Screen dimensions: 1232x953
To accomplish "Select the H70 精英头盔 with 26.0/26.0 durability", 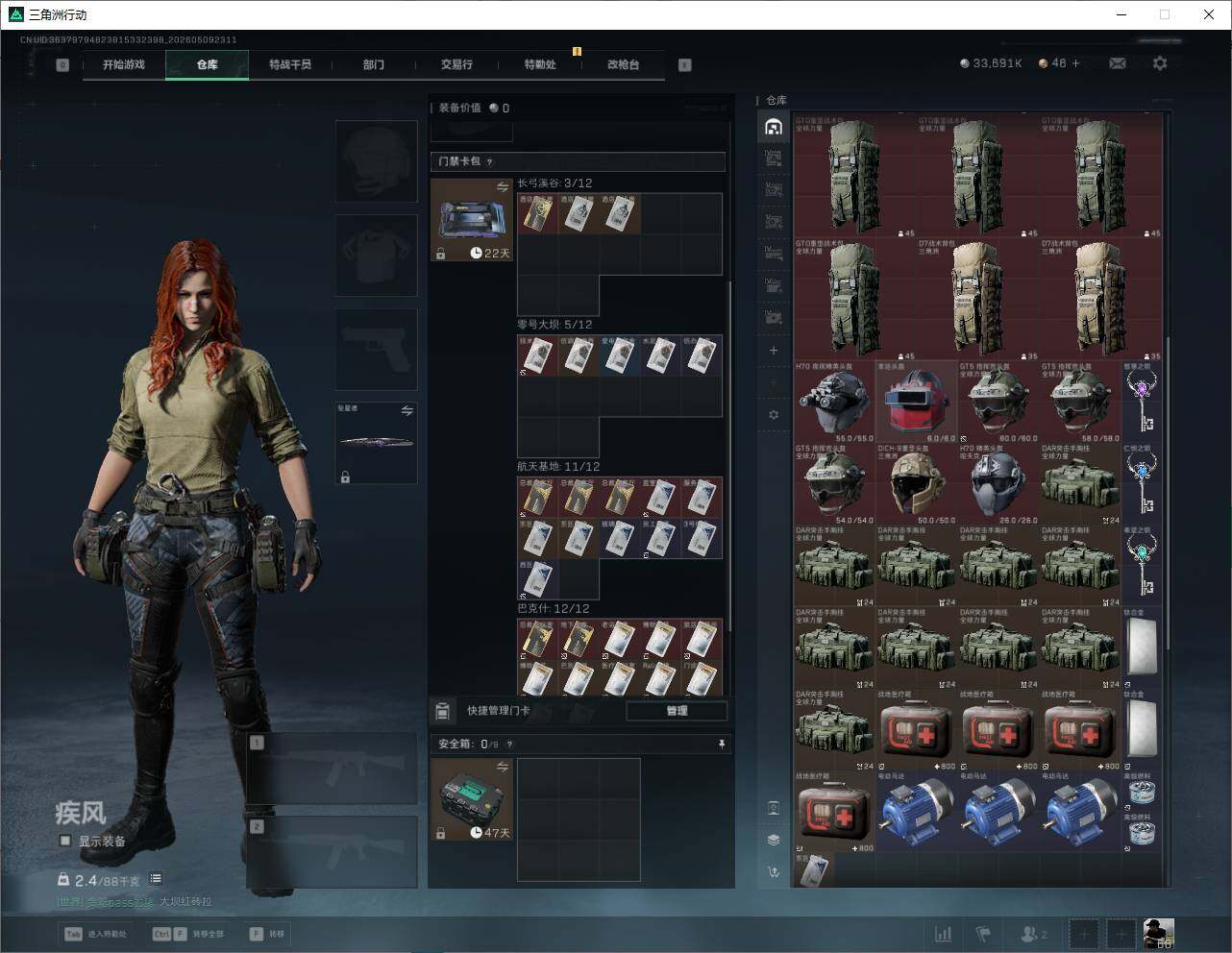I will click(998, 483).
